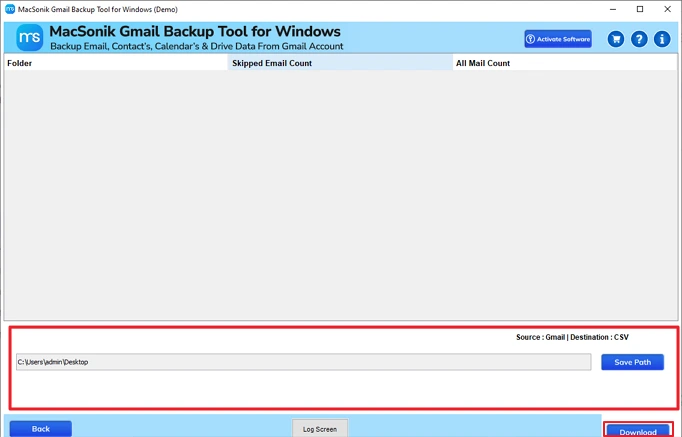Select the Skipped Email Count column header
This screenshot has width=682, height=437.
340,63
